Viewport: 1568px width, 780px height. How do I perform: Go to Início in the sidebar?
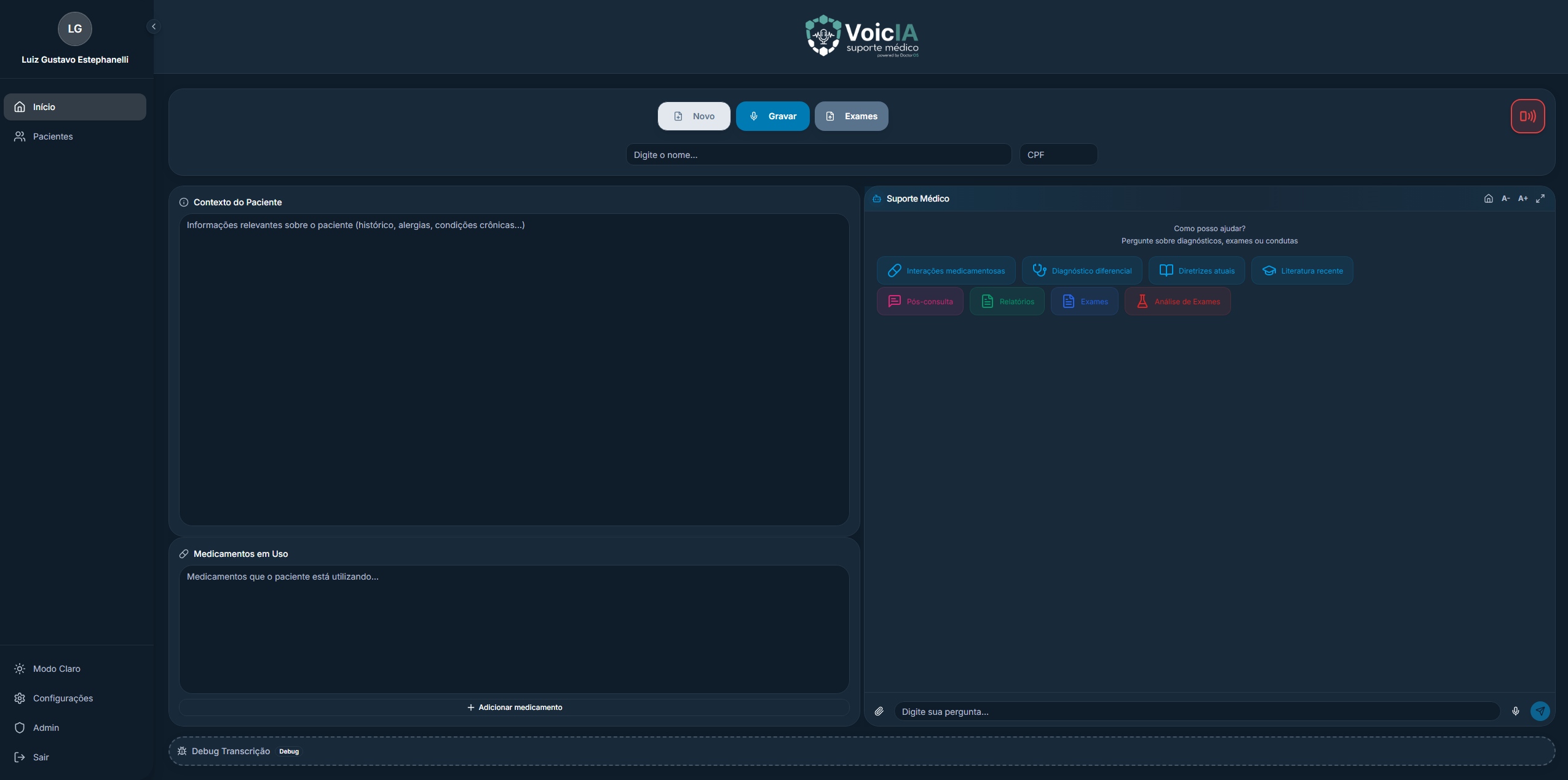pos(75,107)
